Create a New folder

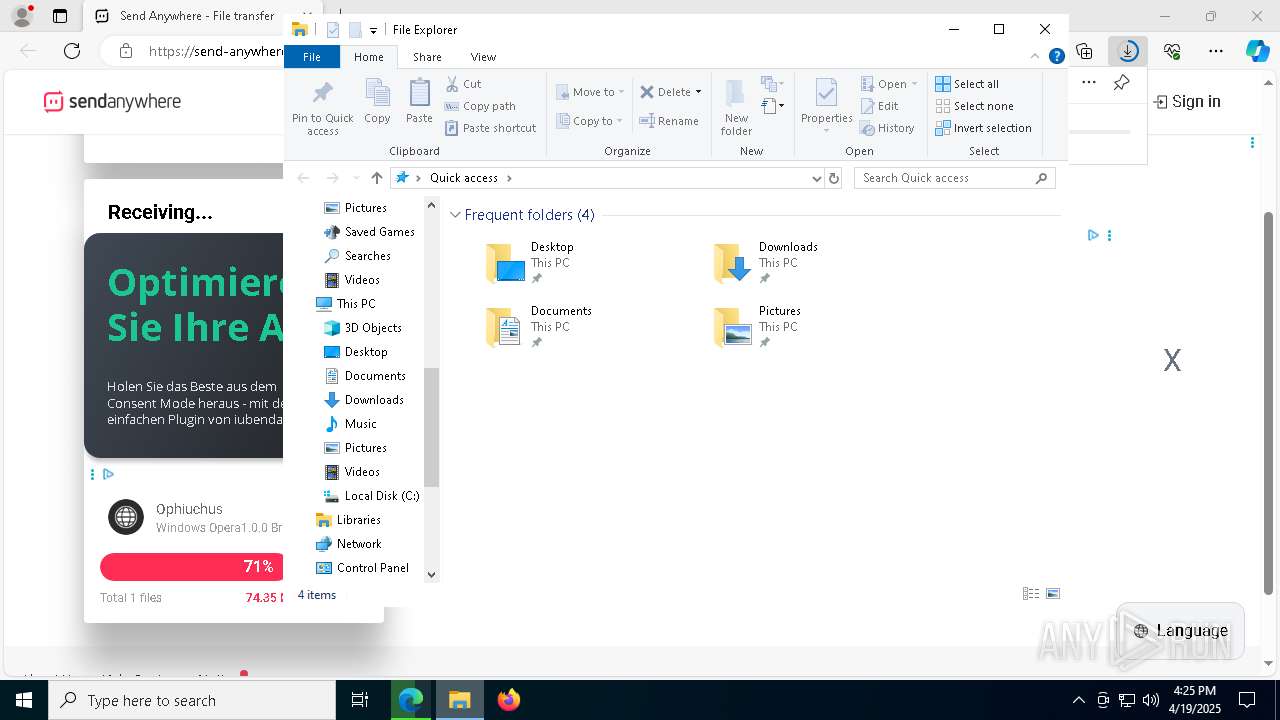(736, 107)
